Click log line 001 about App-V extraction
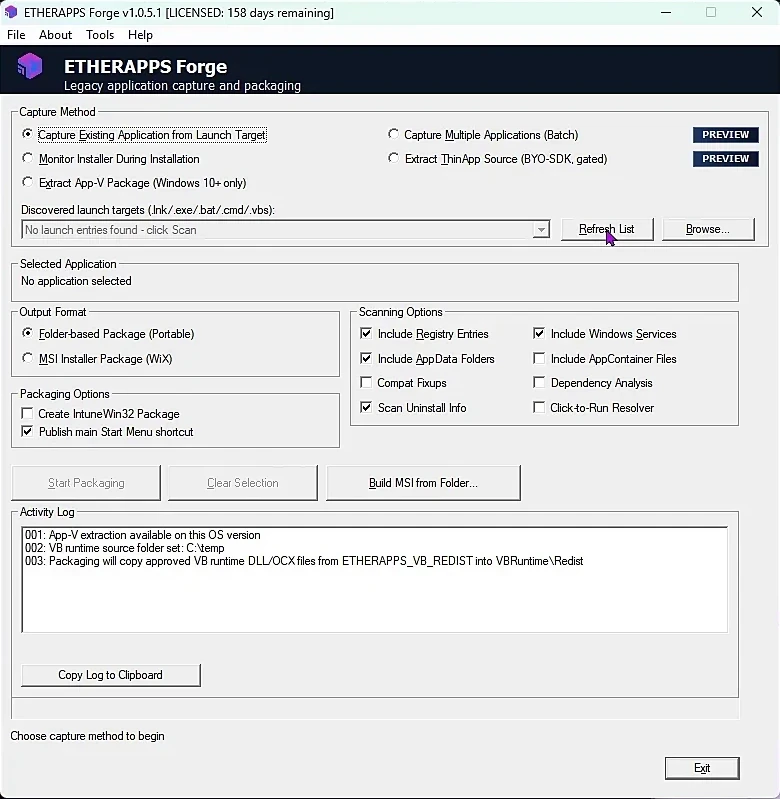The width and height of the screenshot is (780, 799). click(143, 535)
